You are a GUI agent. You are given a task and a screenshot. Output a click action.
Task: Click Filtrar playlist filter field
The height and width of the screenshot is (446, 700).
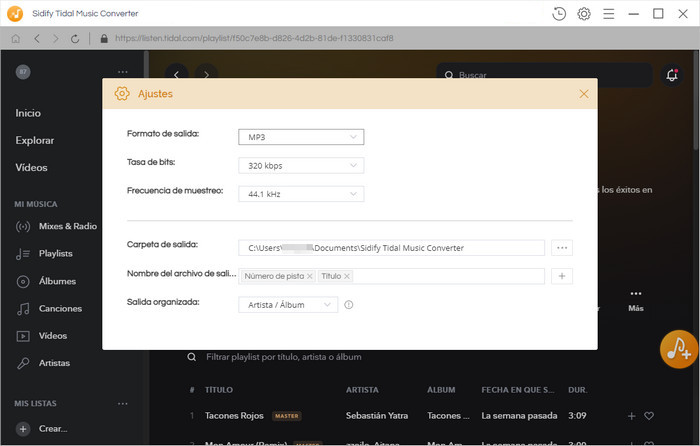click(x=283, y=357)
